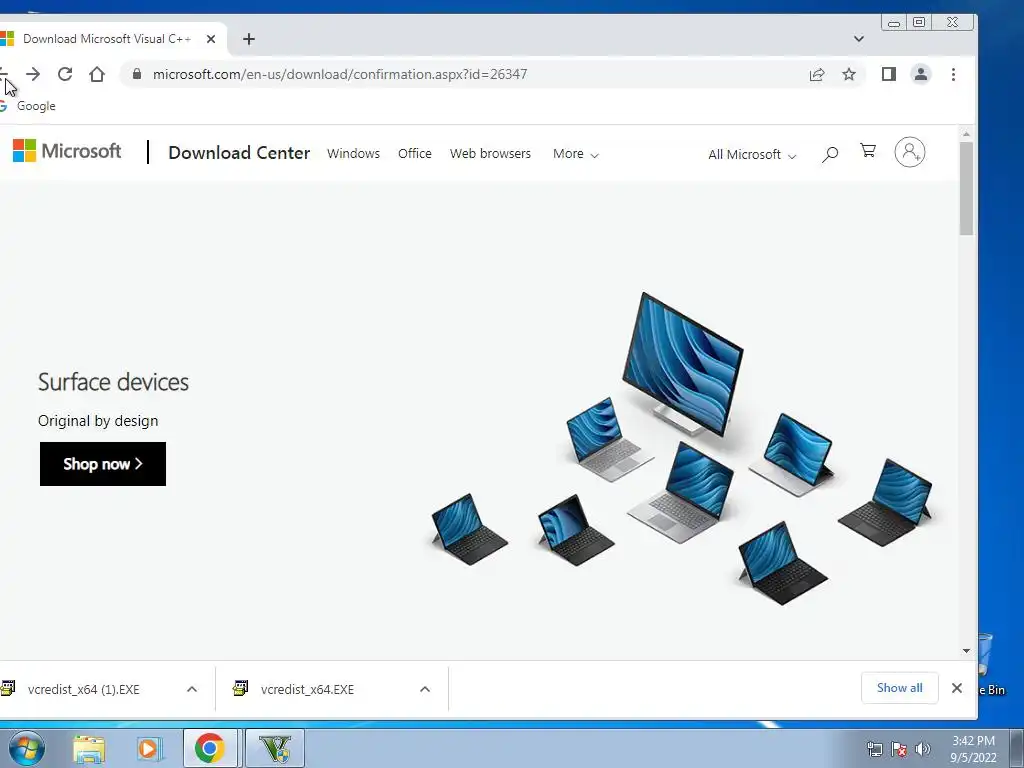The width and height of the screenshot is (1024, 768).
Task: Click the "Original by design" text
Action: [x=98, y=421]
